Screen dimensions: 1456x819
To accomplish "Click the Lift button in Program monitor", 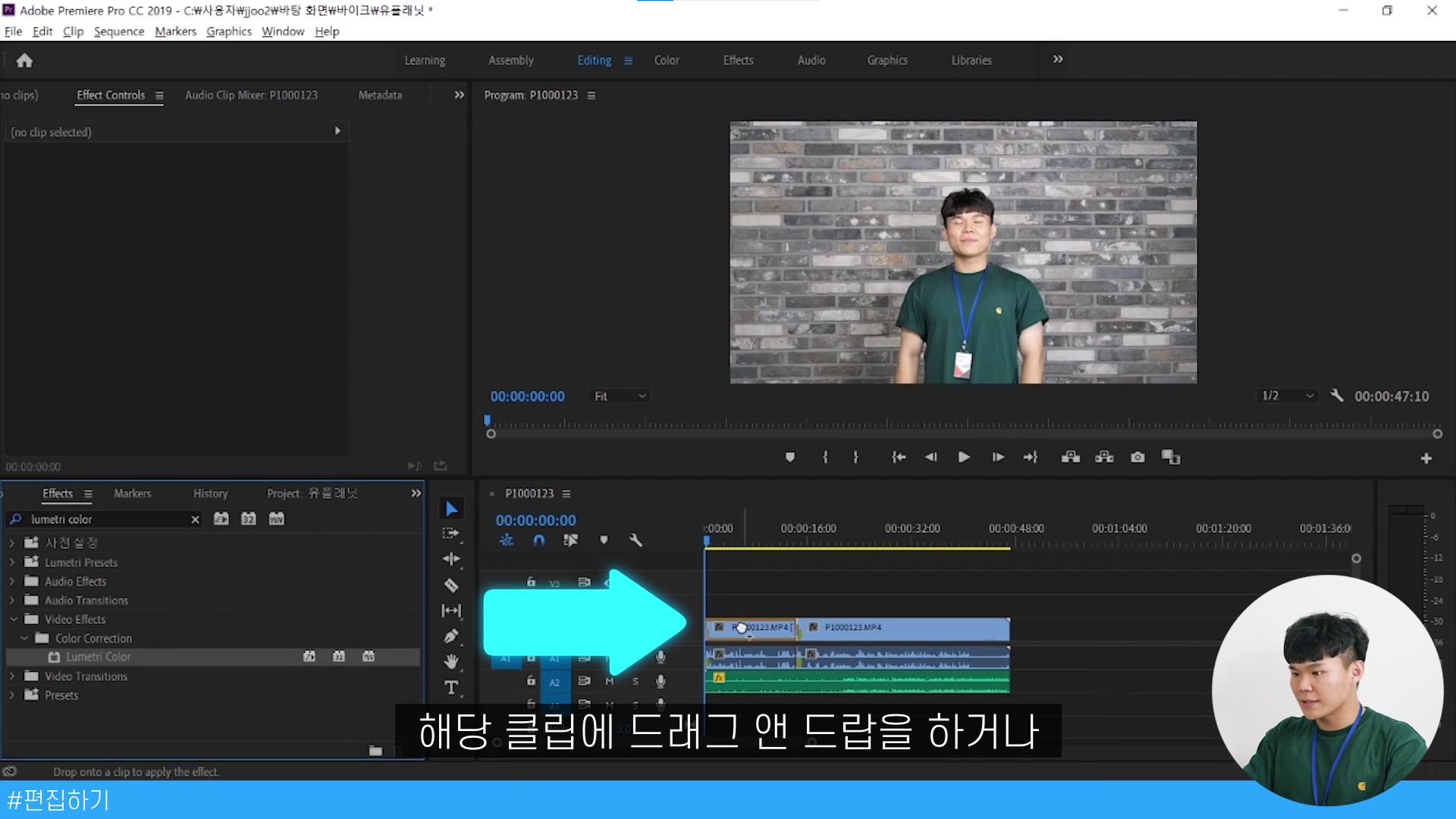I will [x=1071, y=457].
